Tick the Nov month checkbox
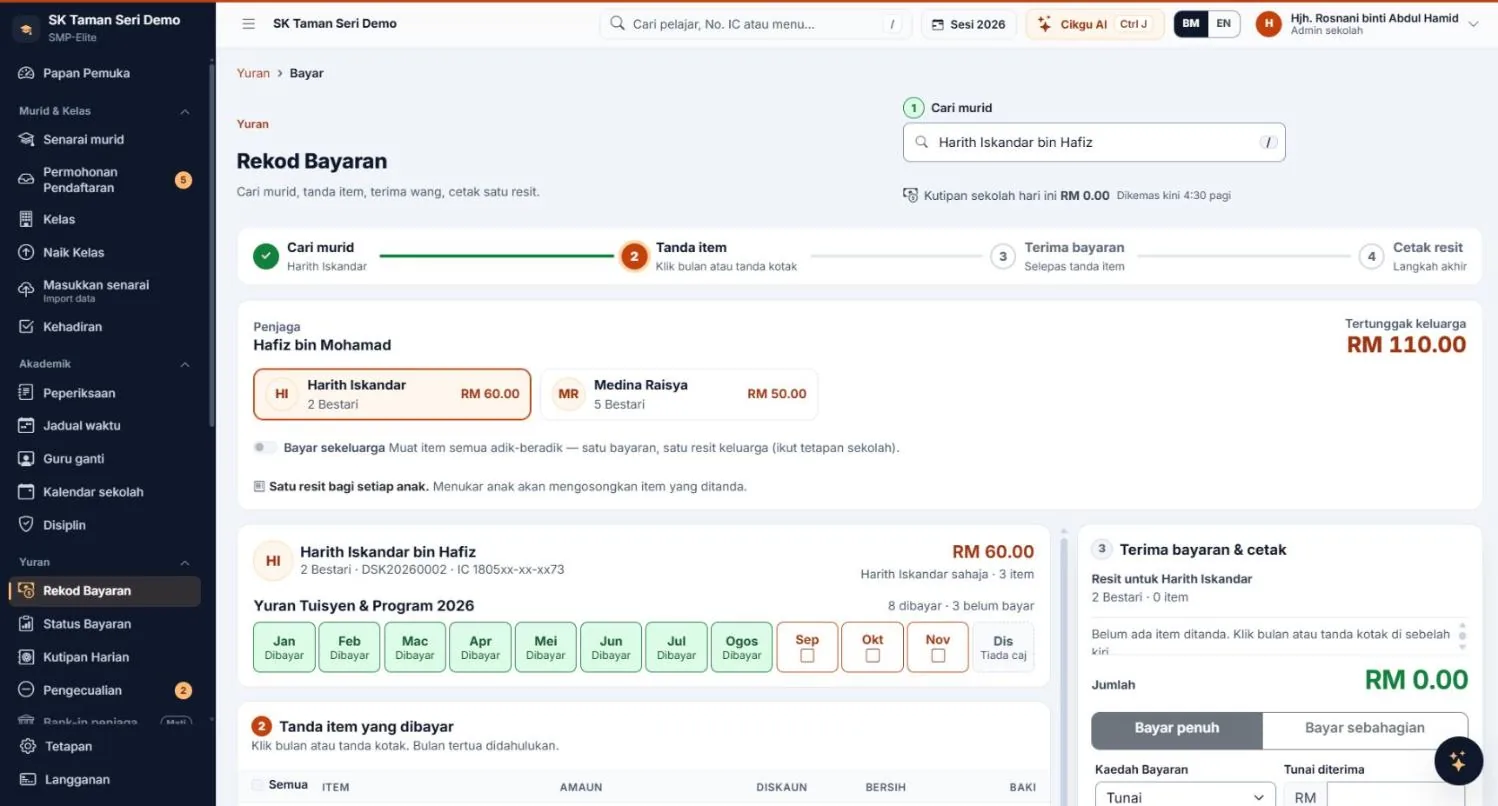The width and height of the screenshot is (1498, 806). coord(938,656)
